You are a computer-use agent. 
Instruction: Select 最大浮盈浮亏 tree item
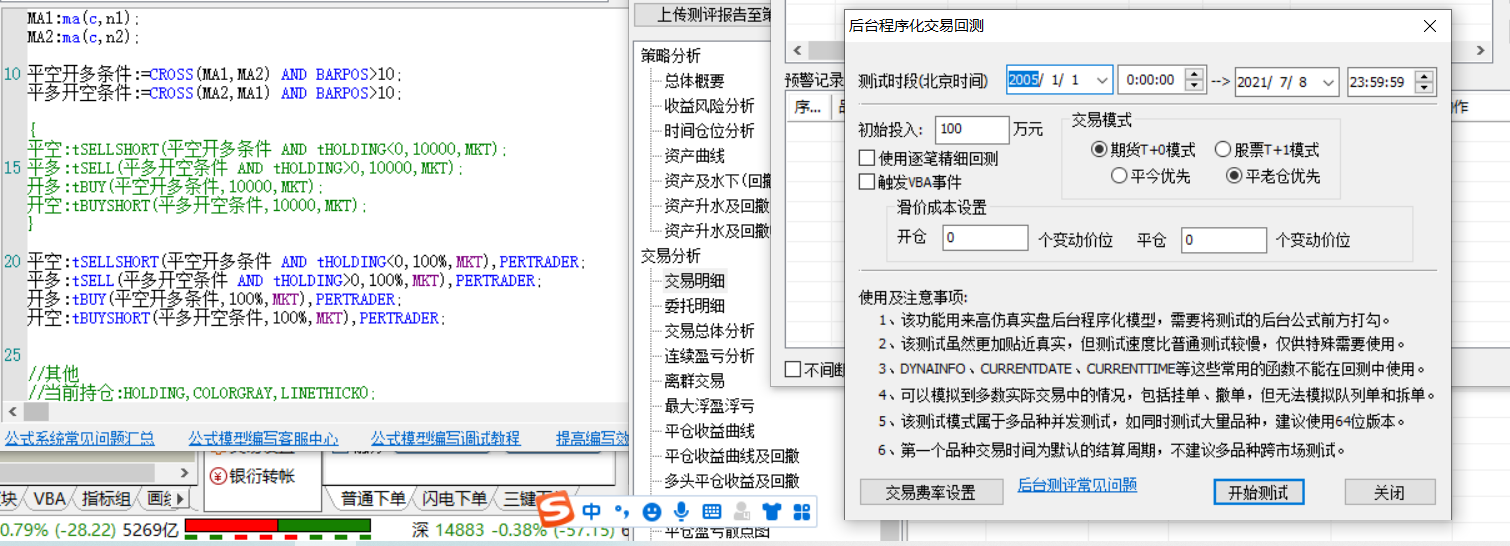[x=709, y=406]
